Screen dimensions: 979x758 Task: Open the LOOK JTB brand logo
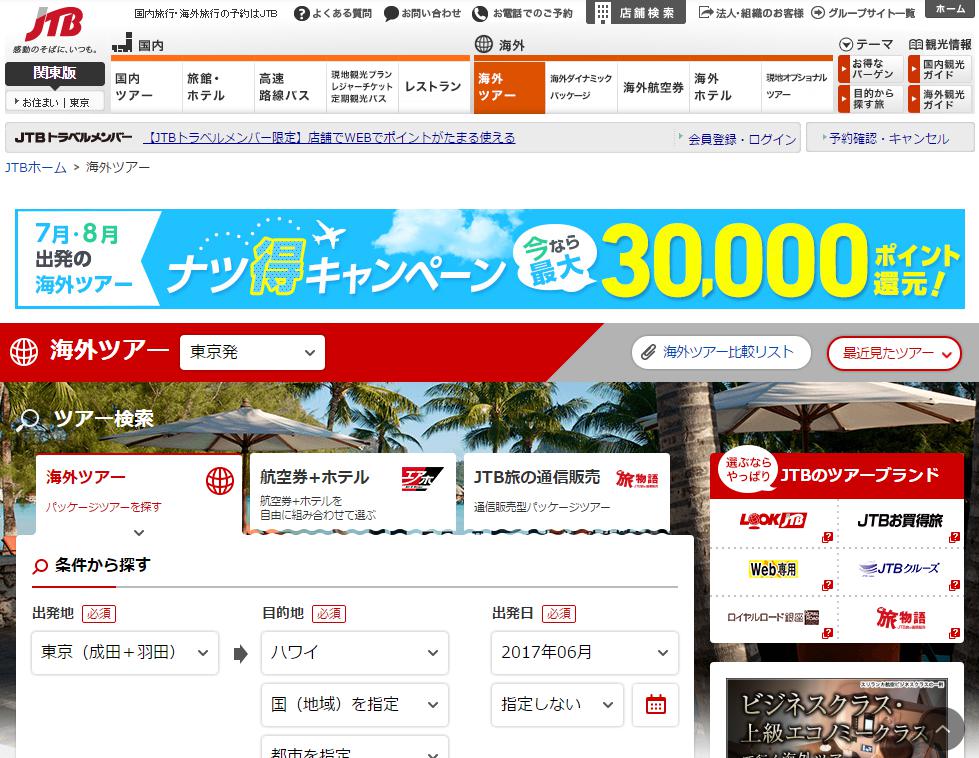point(773,519)
